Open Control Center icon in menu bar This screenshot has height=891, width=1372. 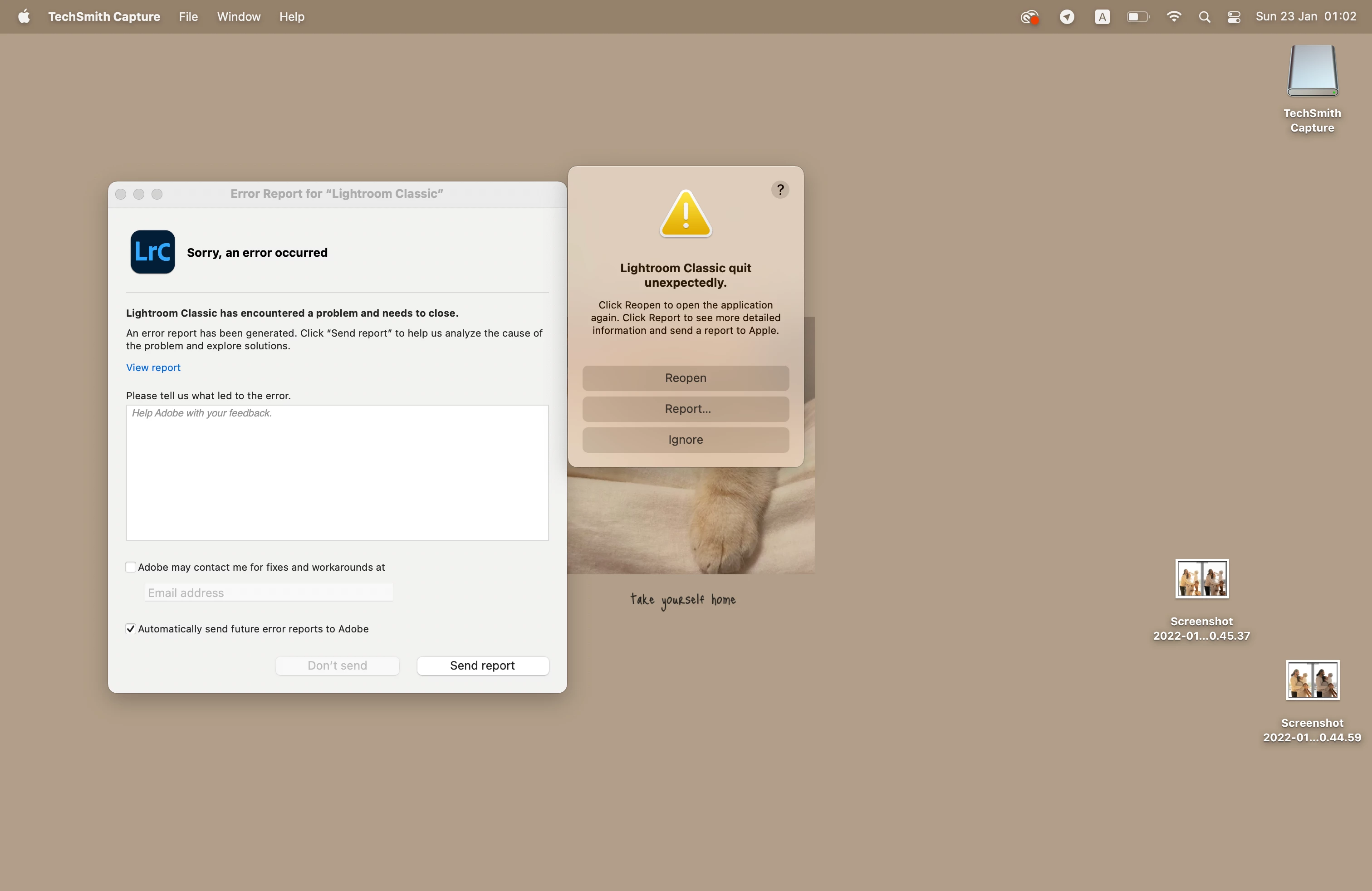(1234, 17)
